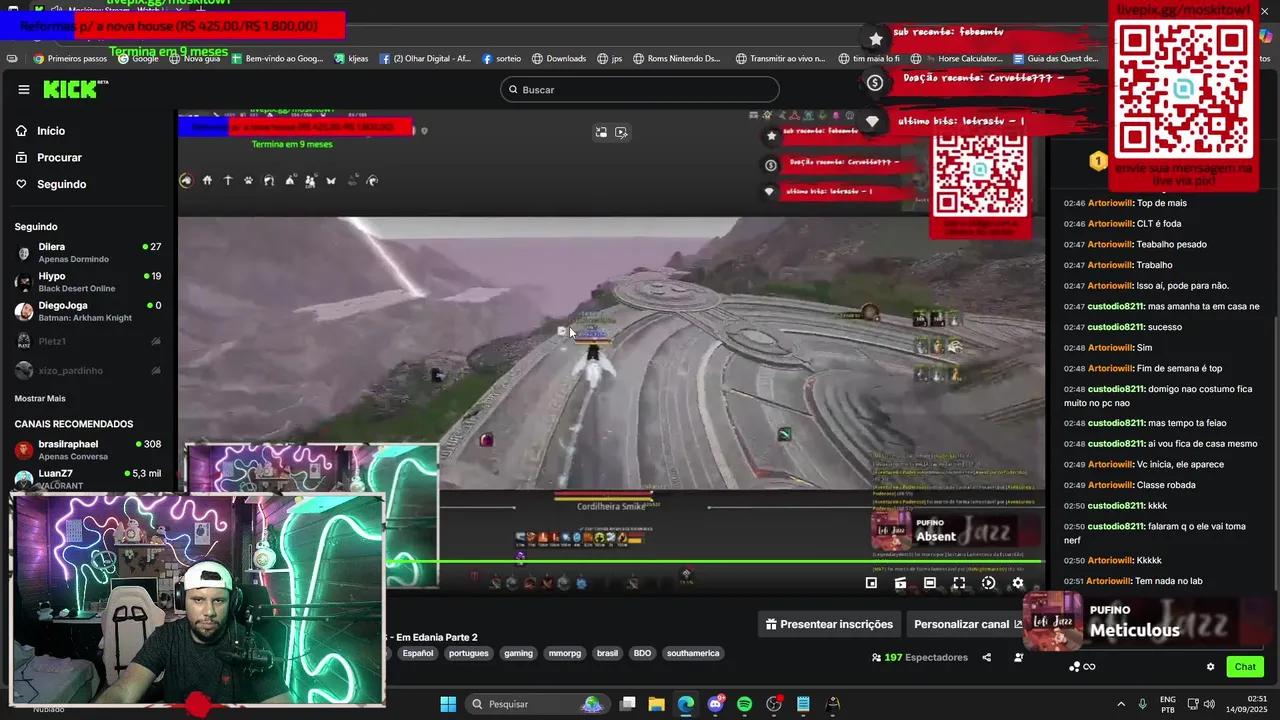1280x720 pixels.
Task: Open recommended channel LuanZ7
Action: [x=88, y=478]
